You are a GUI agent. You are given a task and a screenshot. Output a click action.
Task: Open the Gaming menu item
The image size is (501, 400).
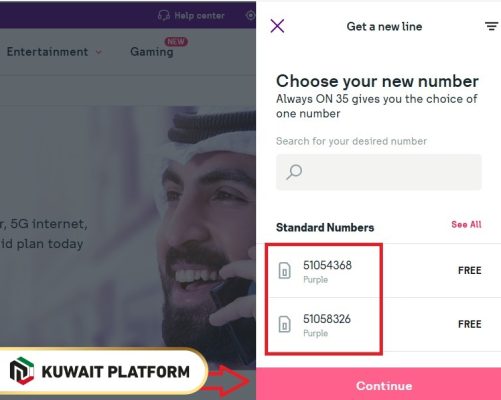tap(152, 52)
